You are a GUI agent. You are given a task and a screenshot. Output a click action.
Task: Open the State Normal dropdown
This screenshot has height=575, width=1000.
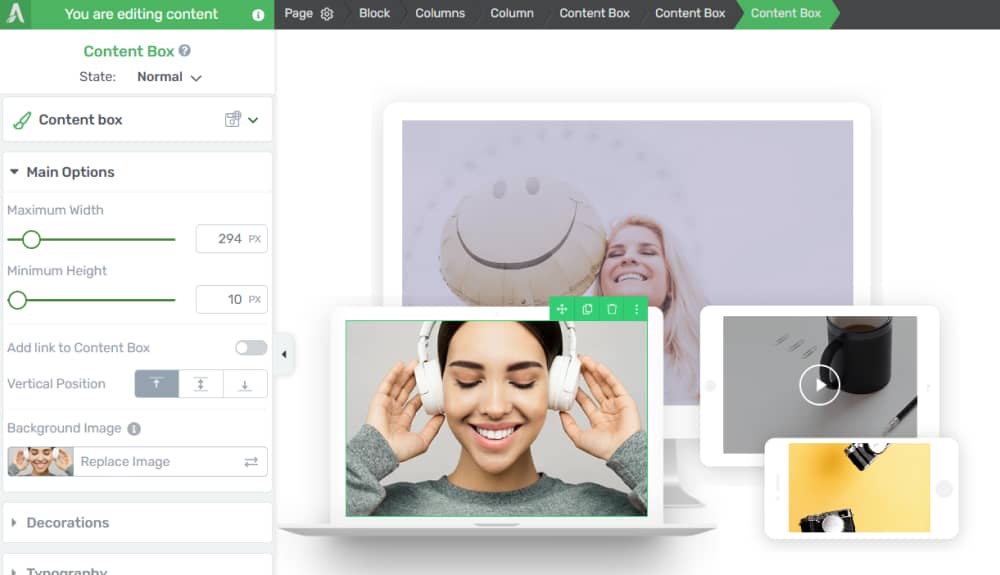click(x=169, y=76)
